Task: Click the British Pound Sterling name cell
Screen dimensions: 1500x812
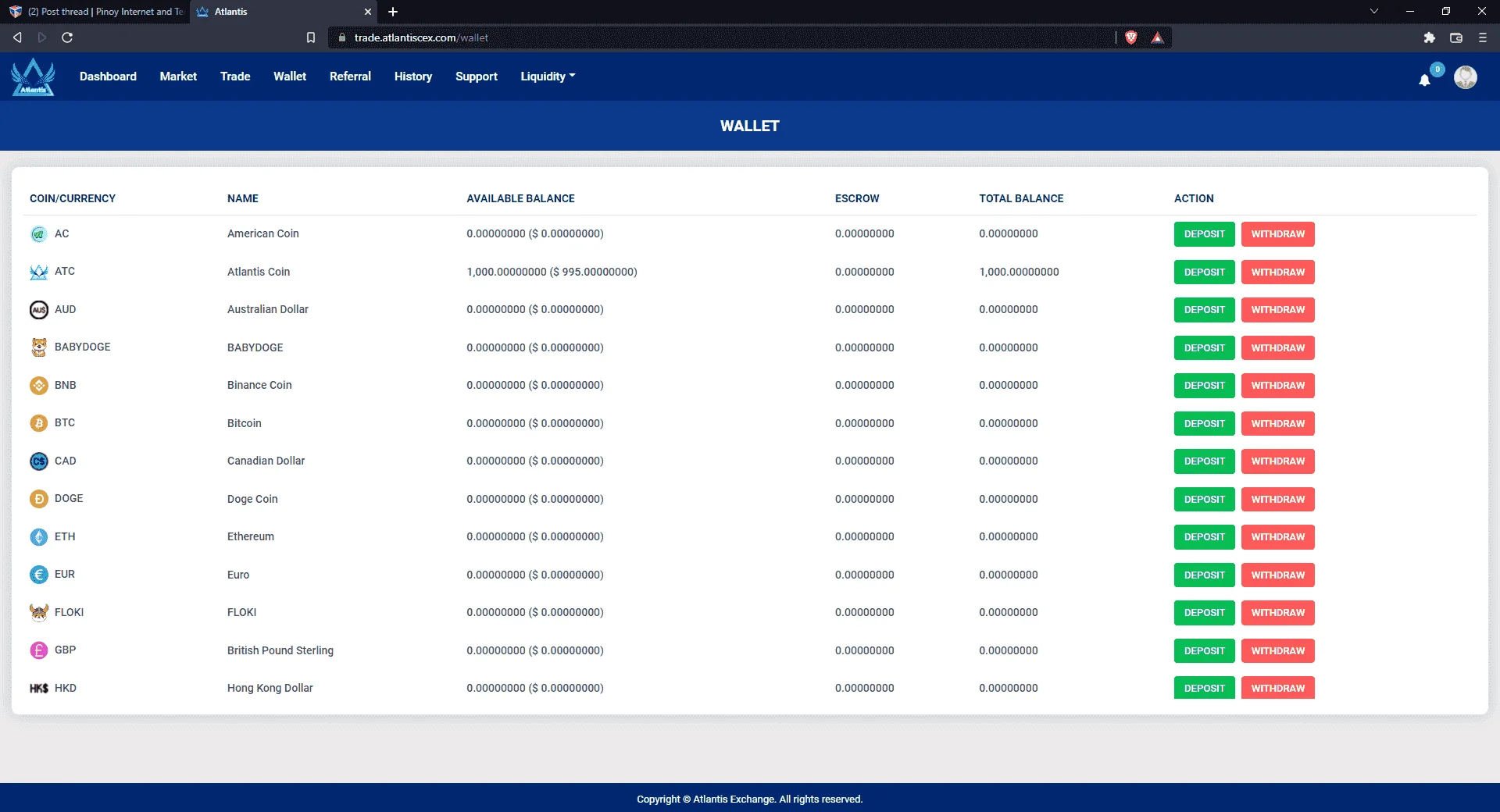Action: click(280, 651)
